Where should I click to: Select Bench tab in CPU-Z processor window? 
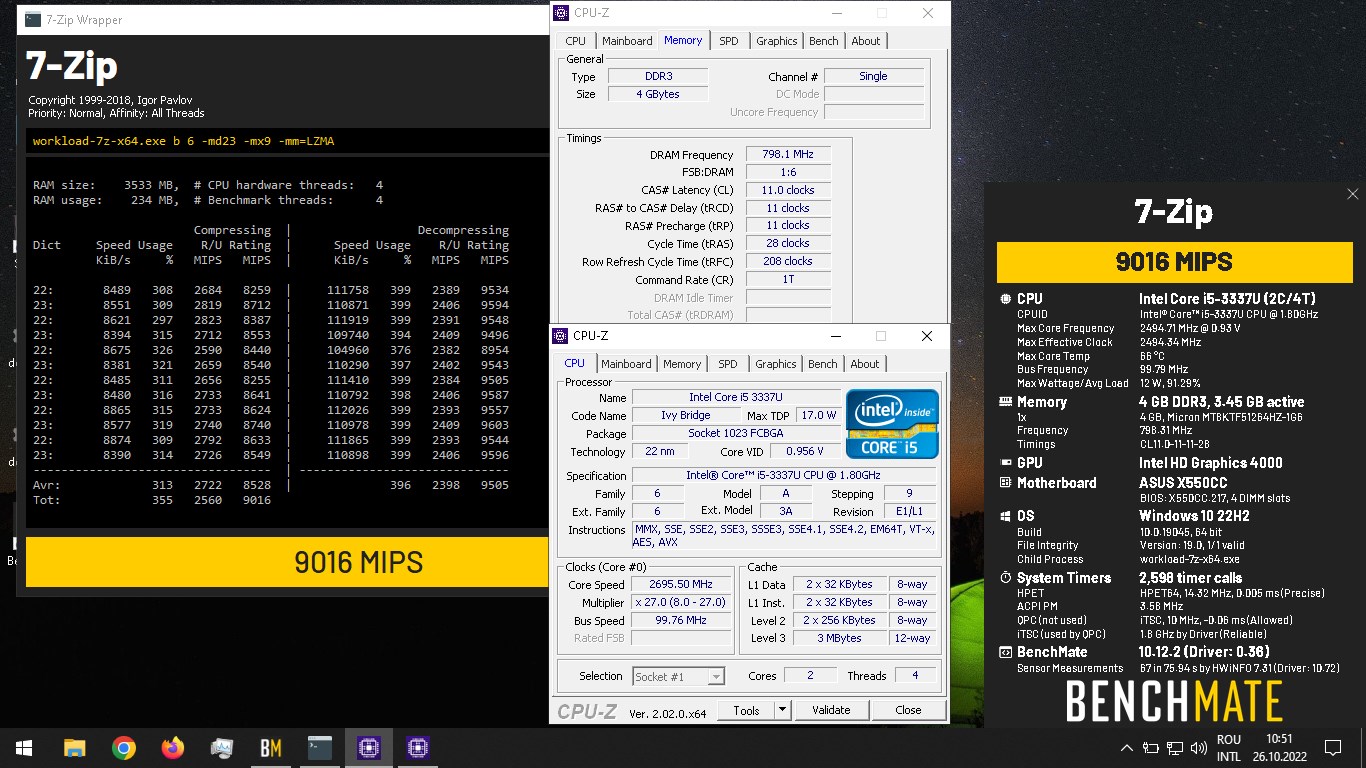pos(823,364)
